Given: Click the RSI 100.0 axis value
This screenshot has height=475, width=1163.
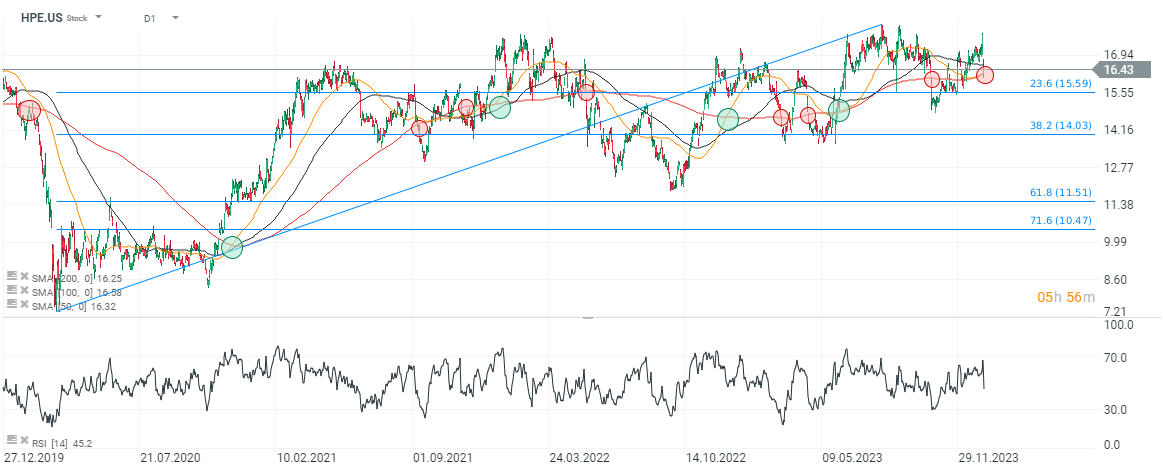Looking at the screenshot, I should coord(1118,325).
